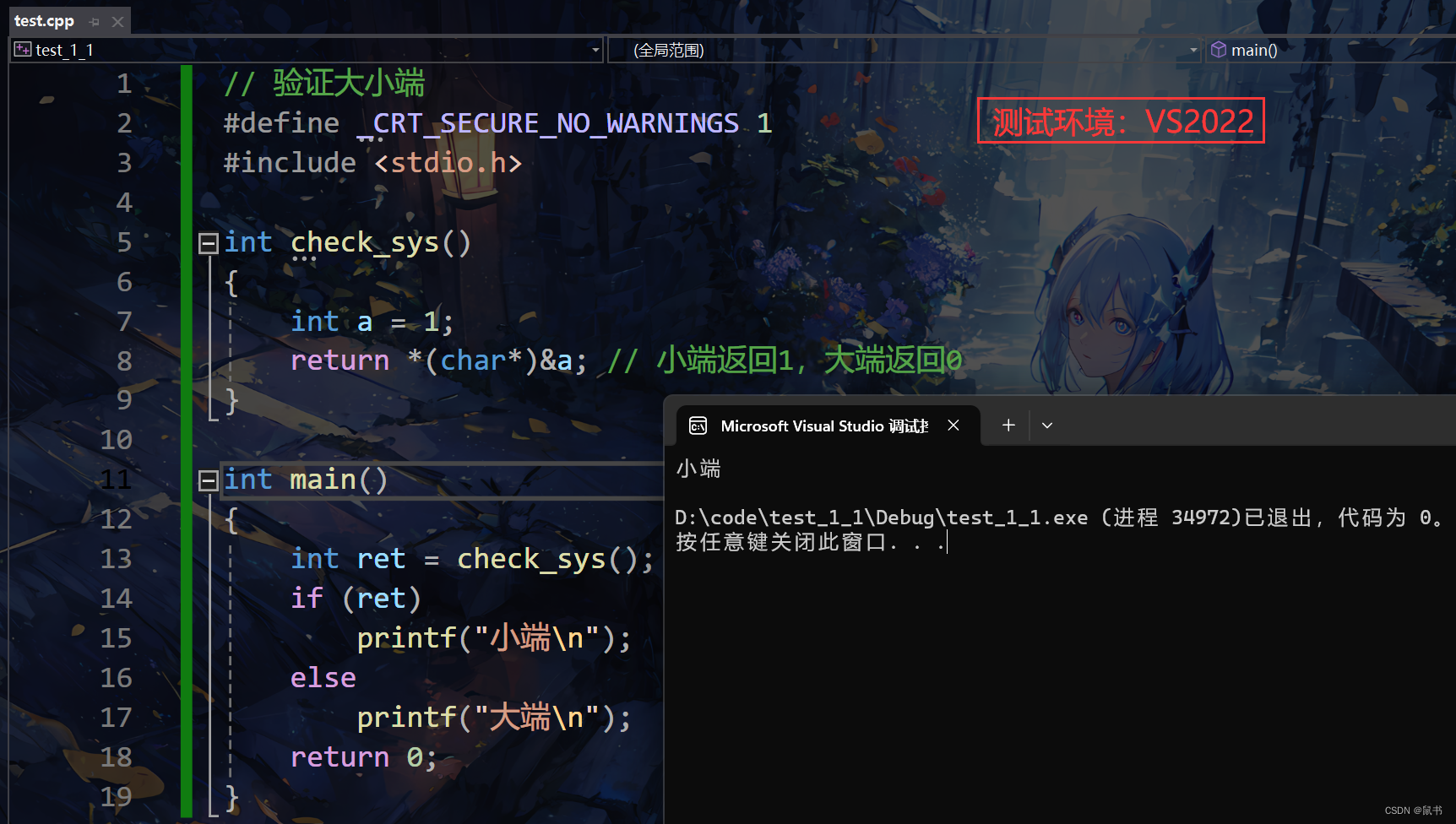Open the main() member dropdown
The image size is (1456, 824).
(1331, 50)
